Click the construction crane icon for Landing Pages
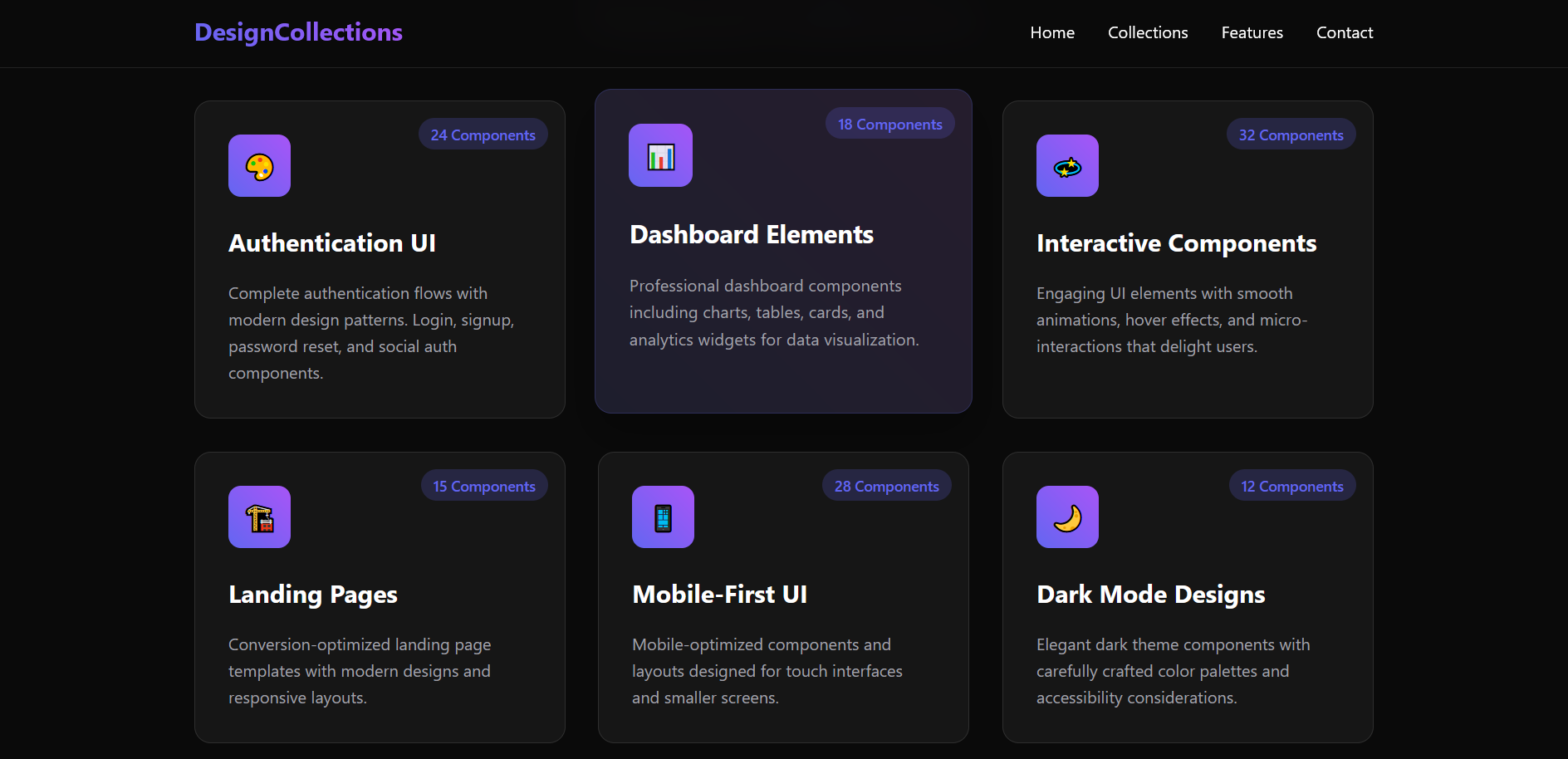Screen dimensions: 1568x759 (259, 517)
